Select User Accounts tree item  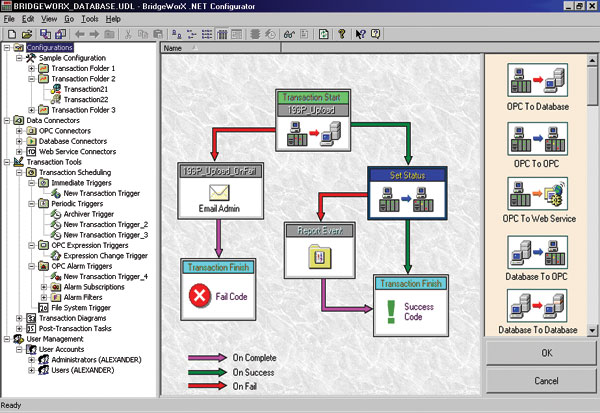tap(61, 349)
